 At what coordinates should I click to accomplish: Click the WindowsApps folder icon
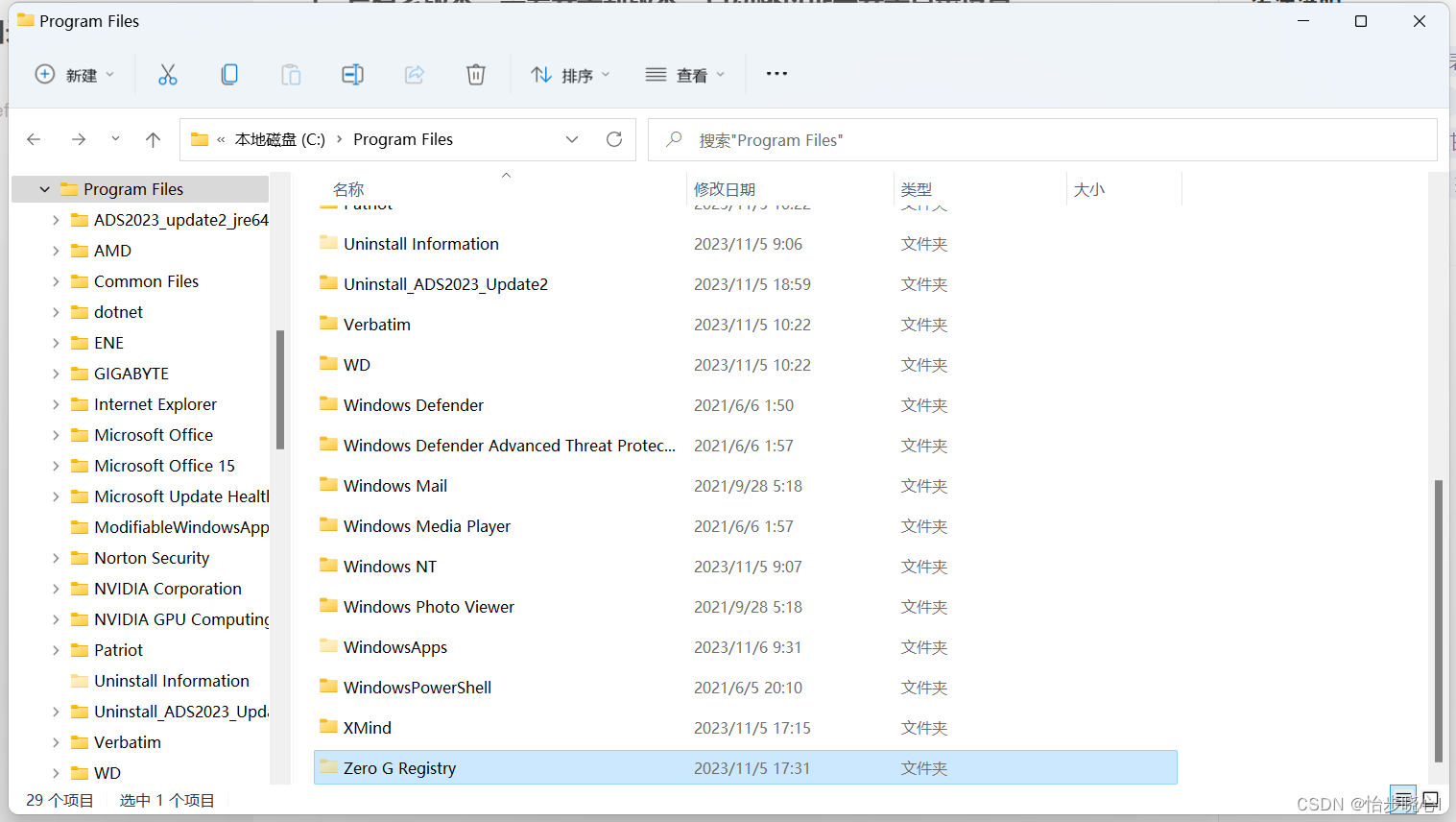coord(328,645)
